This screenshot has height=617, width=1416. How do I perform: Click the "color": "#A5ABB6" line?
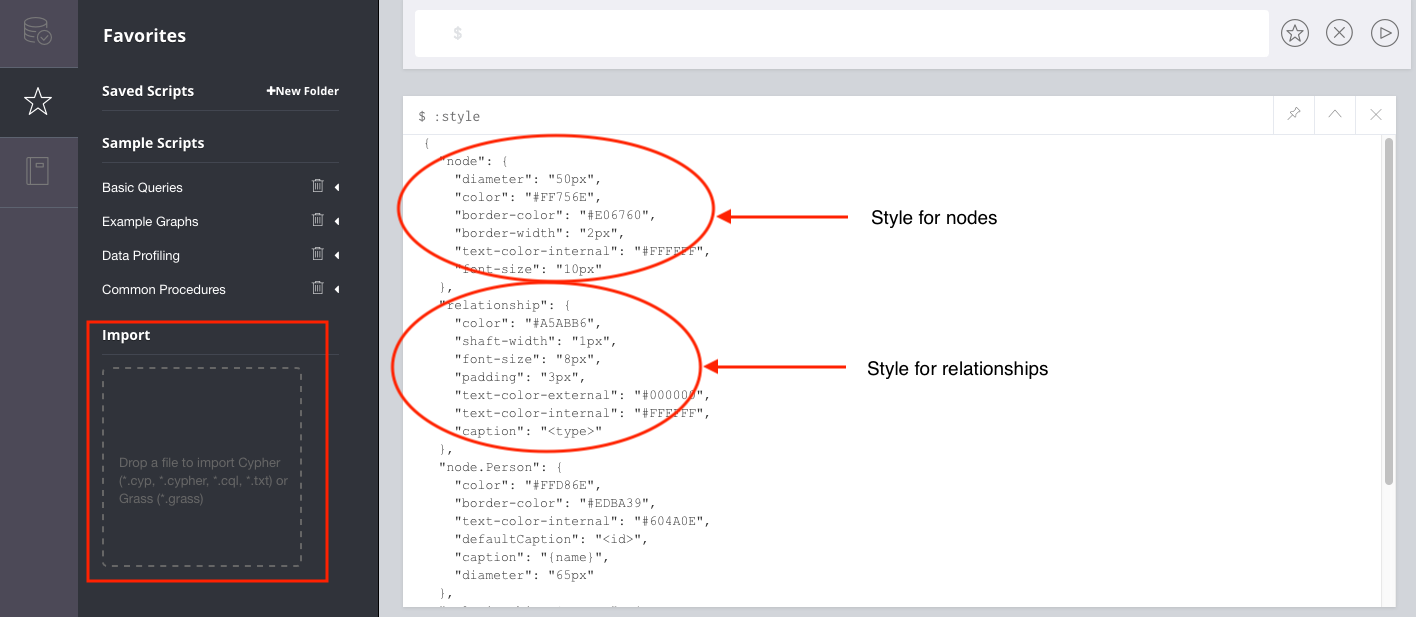pos(528,323)
